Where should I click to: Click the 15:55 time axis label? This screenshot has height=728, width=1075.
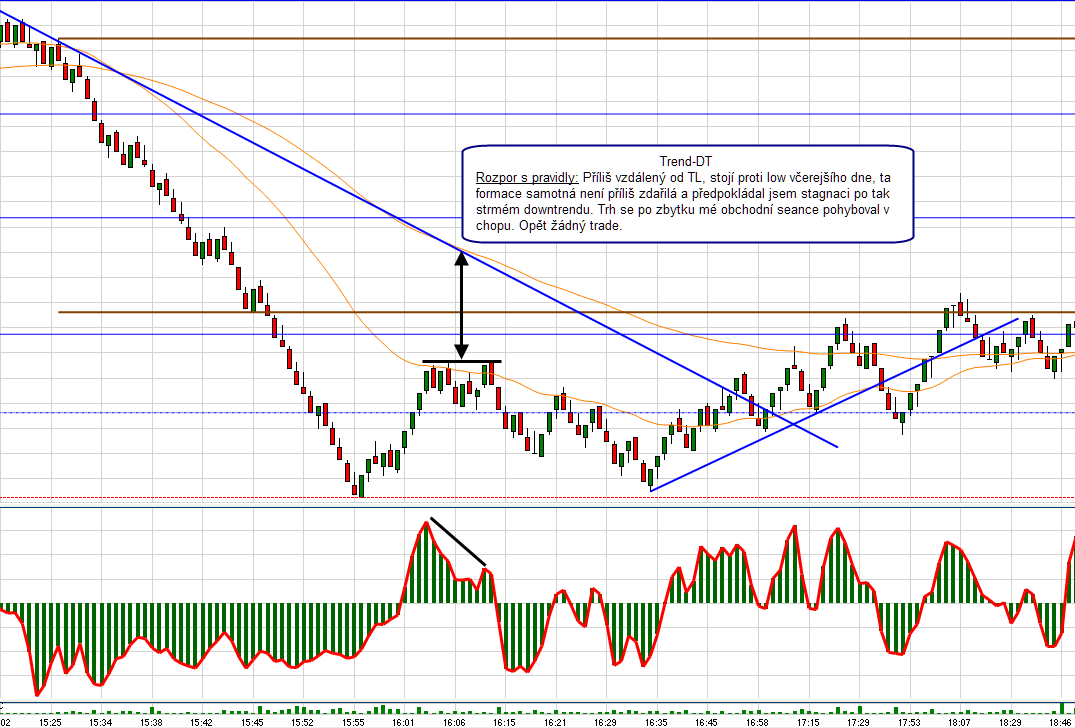click(353, 722)
